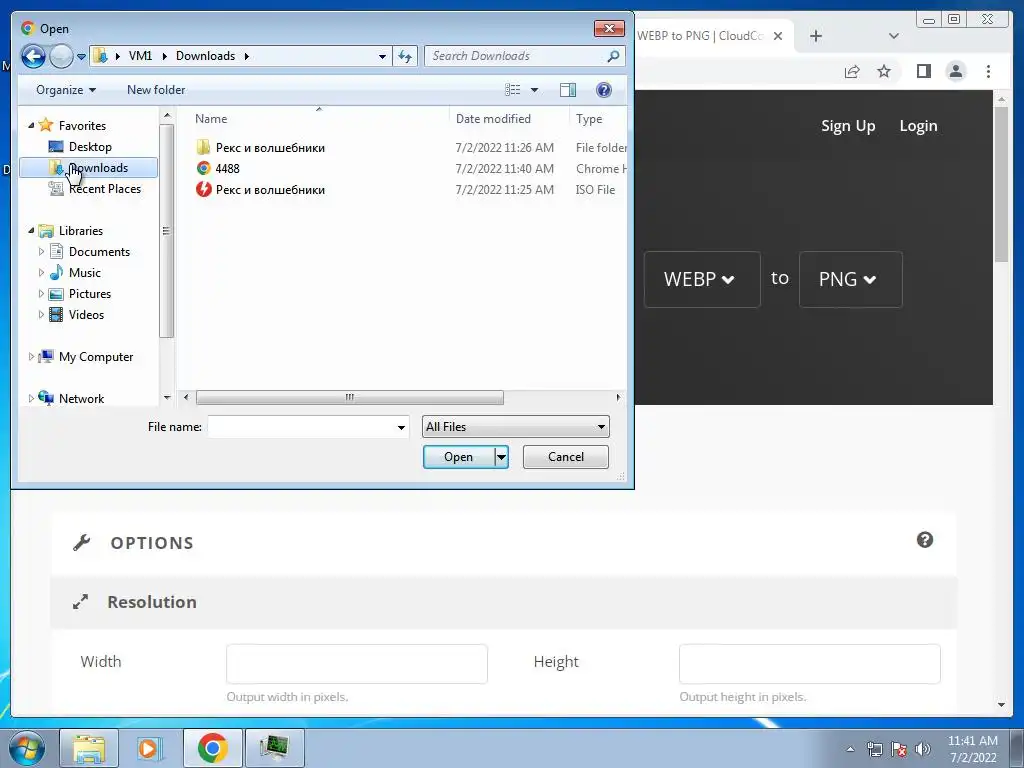Open the view options dropdown arrow
The height and width of the screenshot is (768, 1024).
pos(534,90)
